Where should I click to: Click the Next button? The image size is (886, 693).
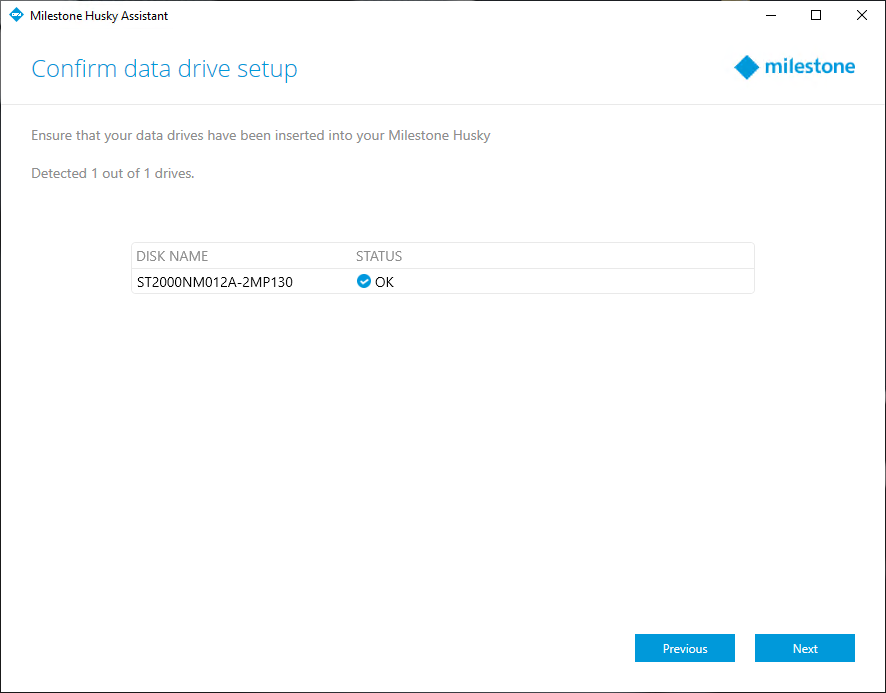point(804,648)
